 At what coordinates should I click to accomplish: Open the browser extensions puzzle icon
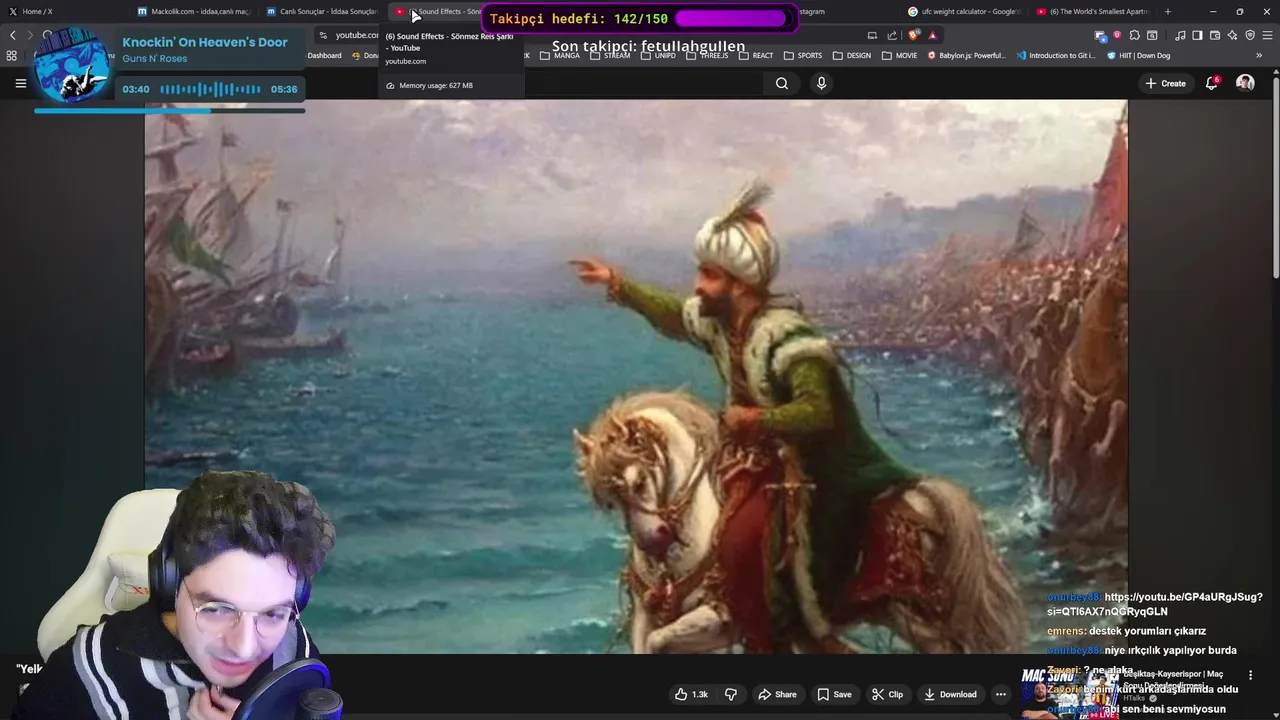click(x=1134, y=35)
